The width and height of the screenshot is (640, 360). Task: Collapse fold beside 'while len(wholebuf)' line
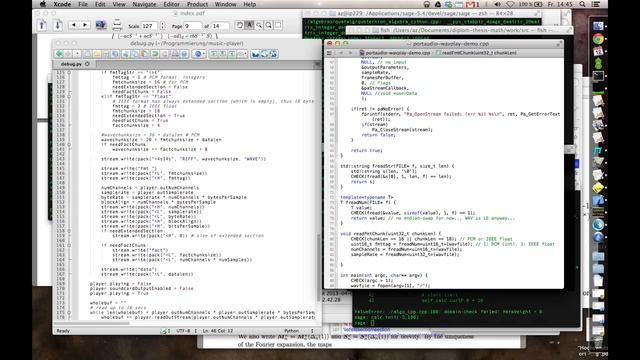tap(69, 313)
